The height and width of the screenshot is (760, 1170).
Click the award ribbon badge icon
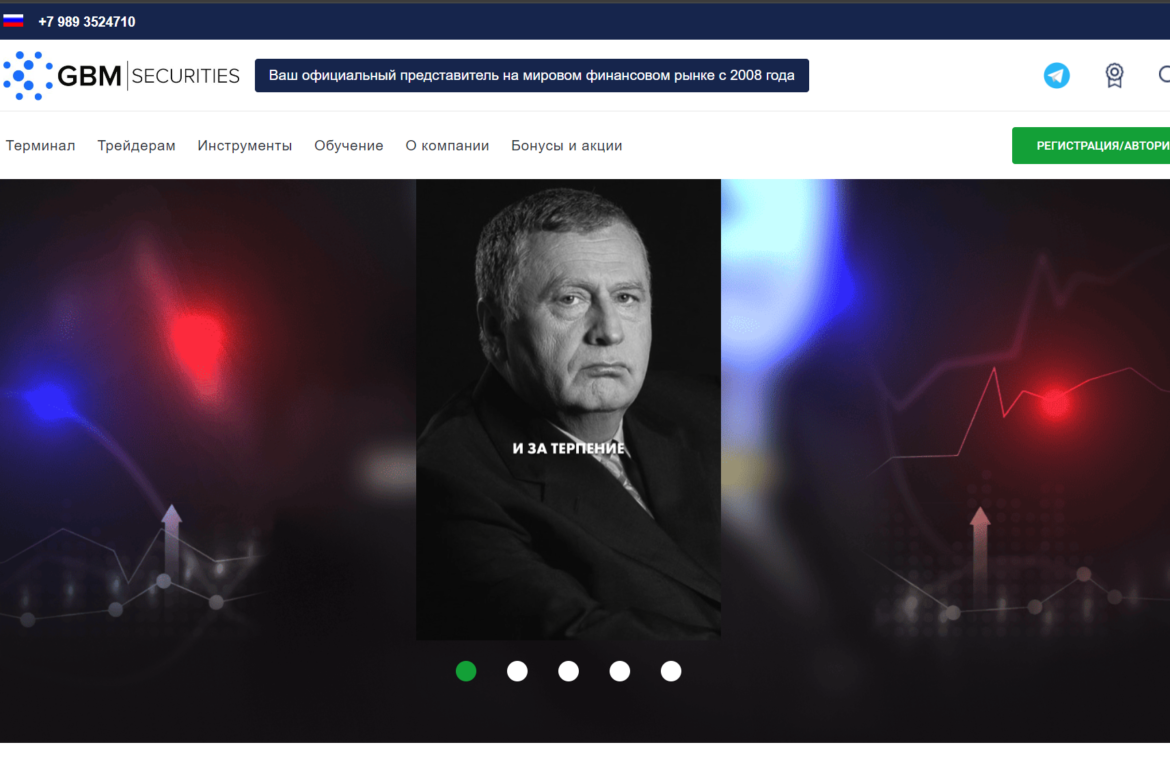1114,75
